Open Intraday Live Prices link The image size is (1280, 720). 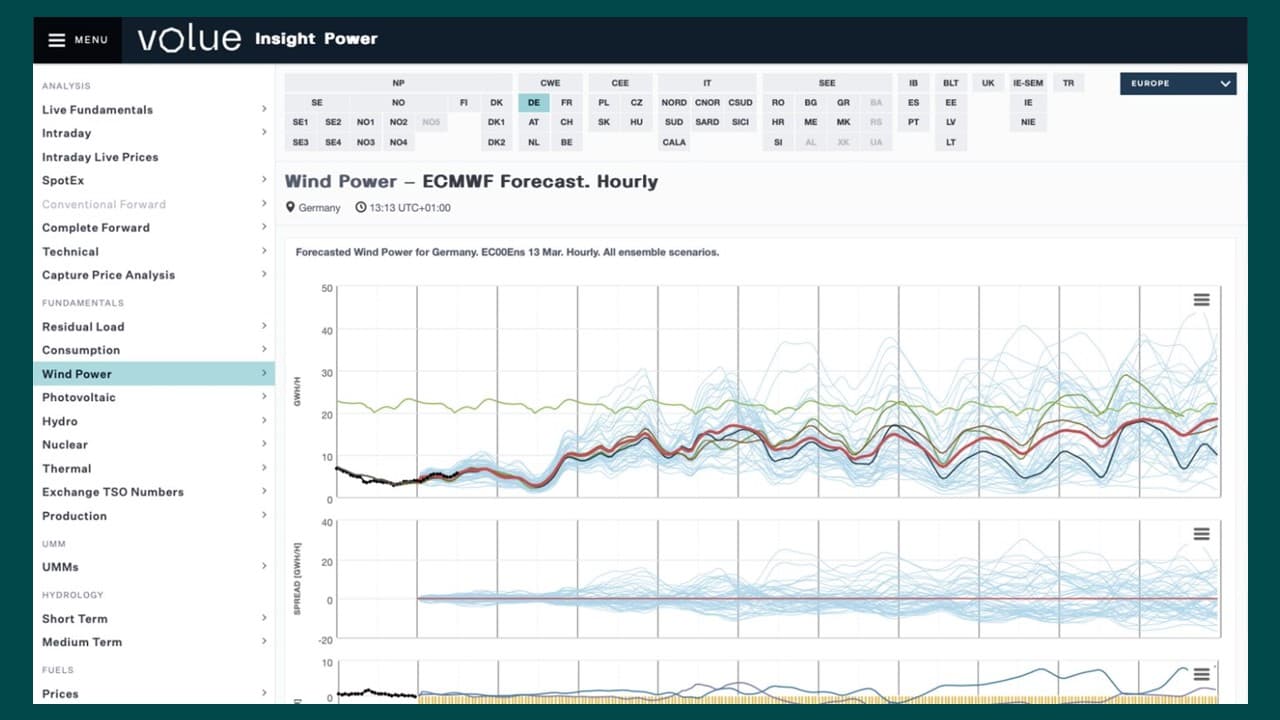click(x=100, y=157)
